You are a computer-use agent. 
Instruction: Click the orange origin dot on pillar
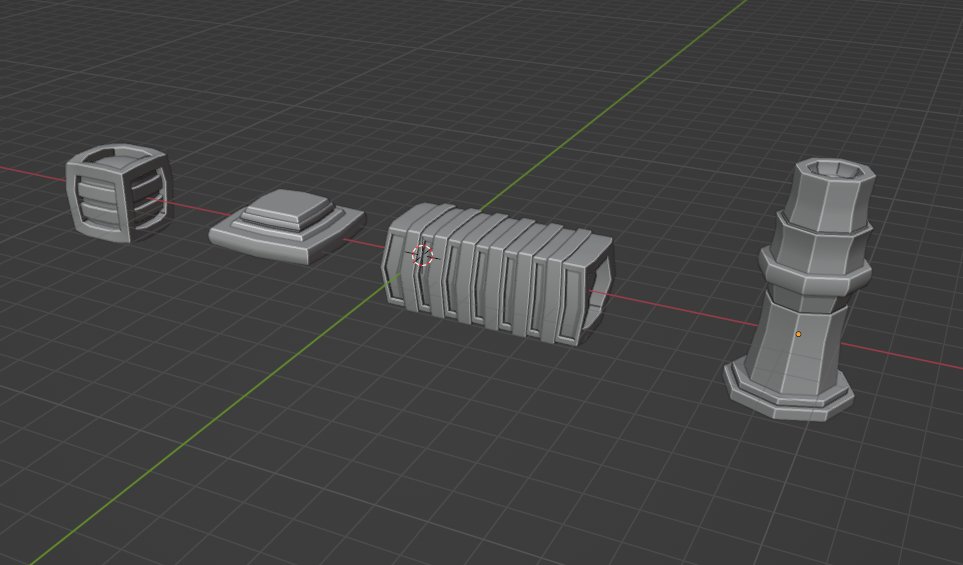click(798, 334)
